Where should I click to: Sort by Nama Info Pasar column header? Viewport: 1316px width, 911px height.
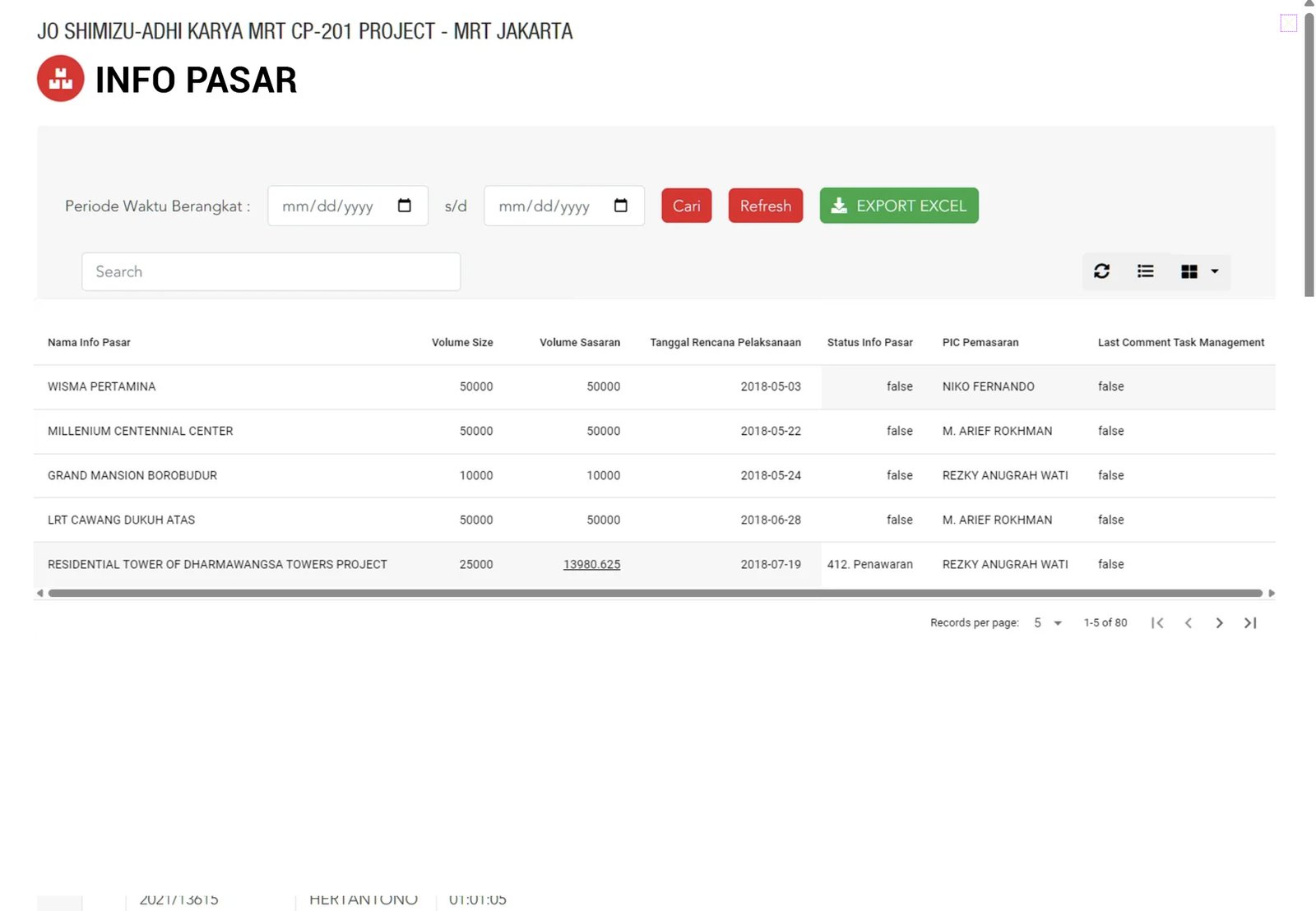coord(89,343)
